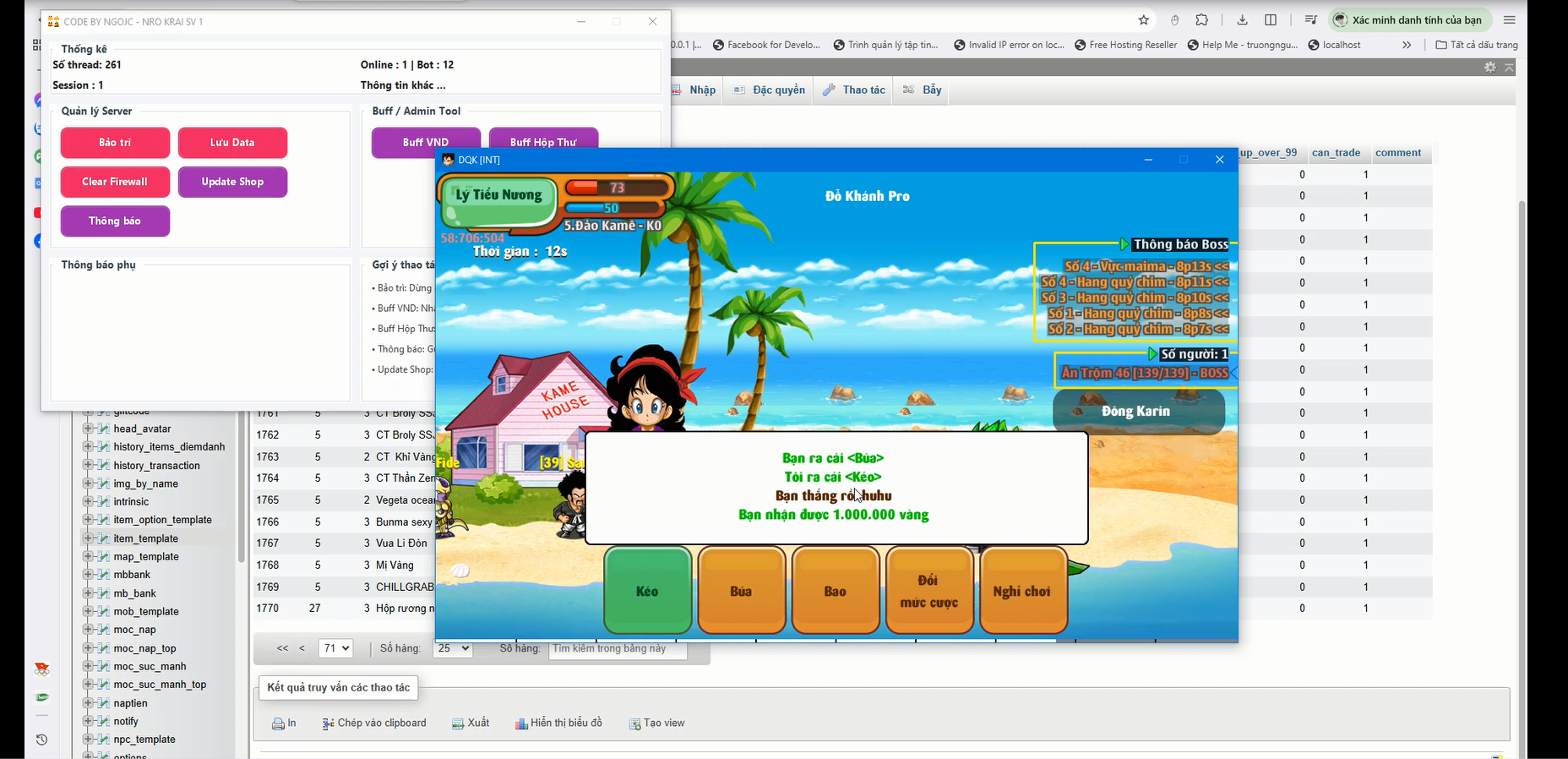Click the Xuất export icon link

pos(471,724)
